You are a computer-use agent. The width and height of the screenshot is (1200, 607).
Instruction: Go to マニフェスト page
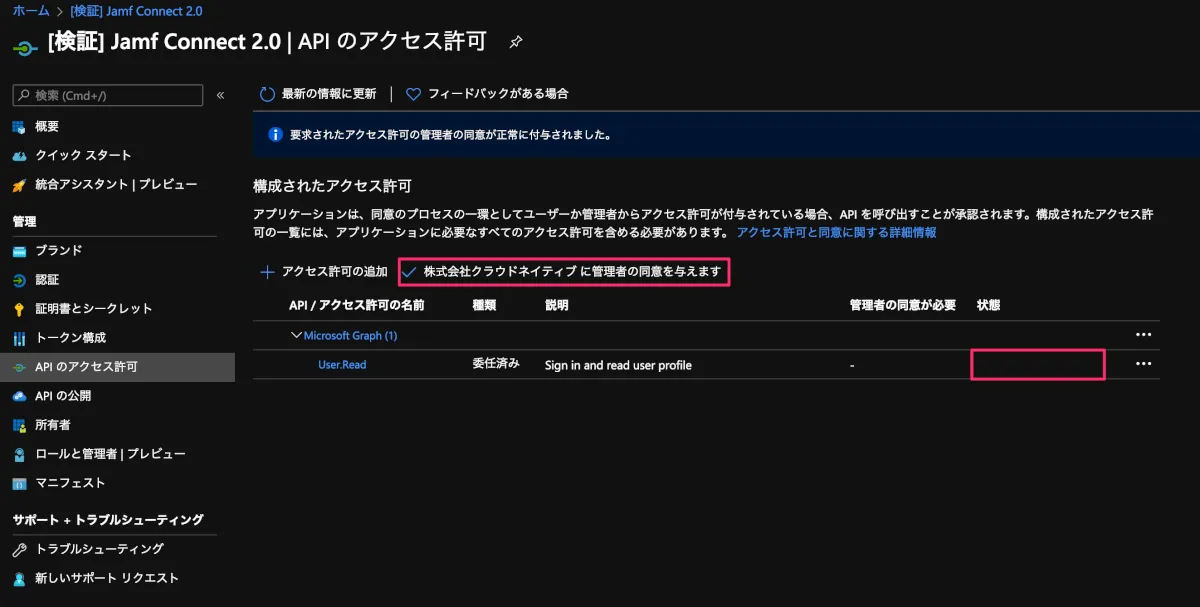[x=70, y=483]
